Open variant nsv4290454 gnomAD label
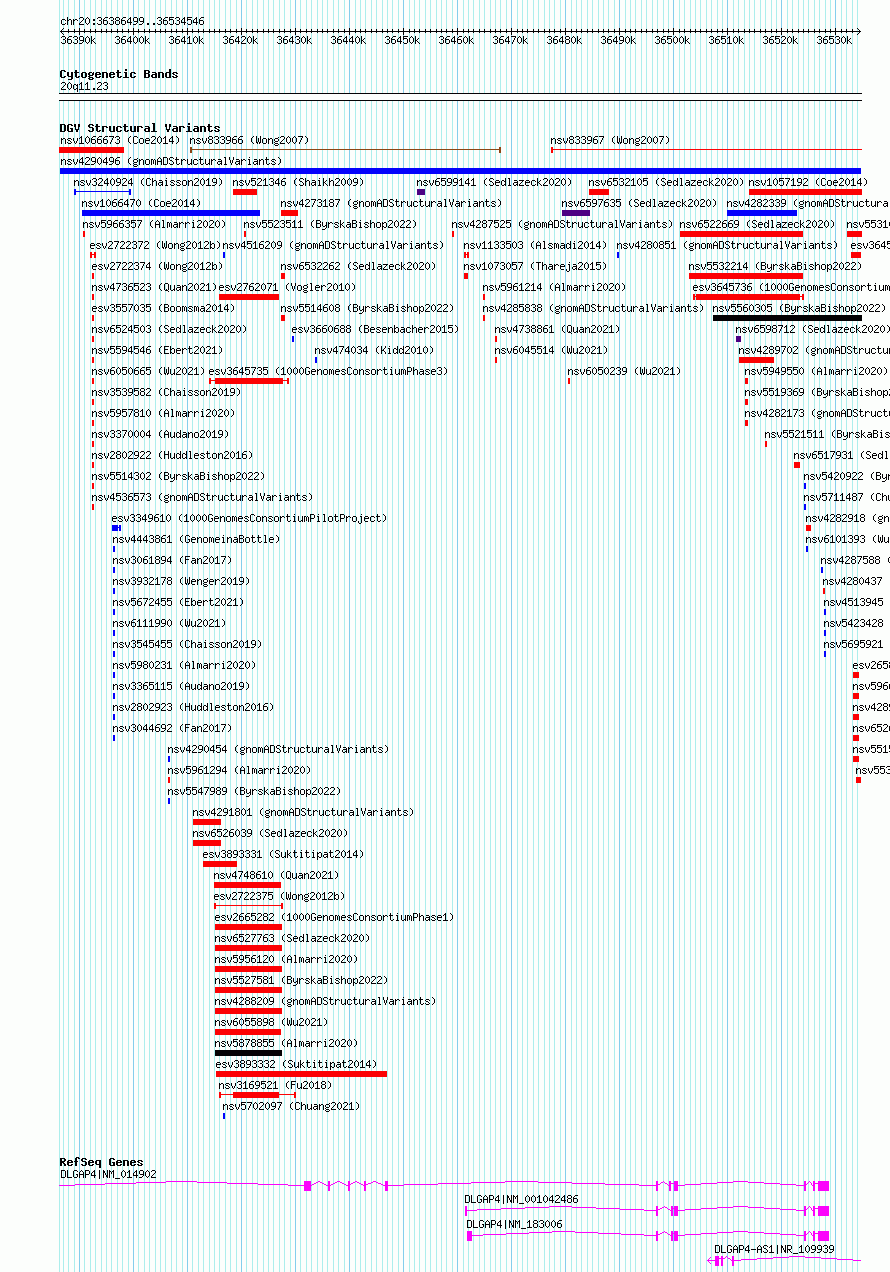This screenshot has height=1272, width=890. point(278,750)
